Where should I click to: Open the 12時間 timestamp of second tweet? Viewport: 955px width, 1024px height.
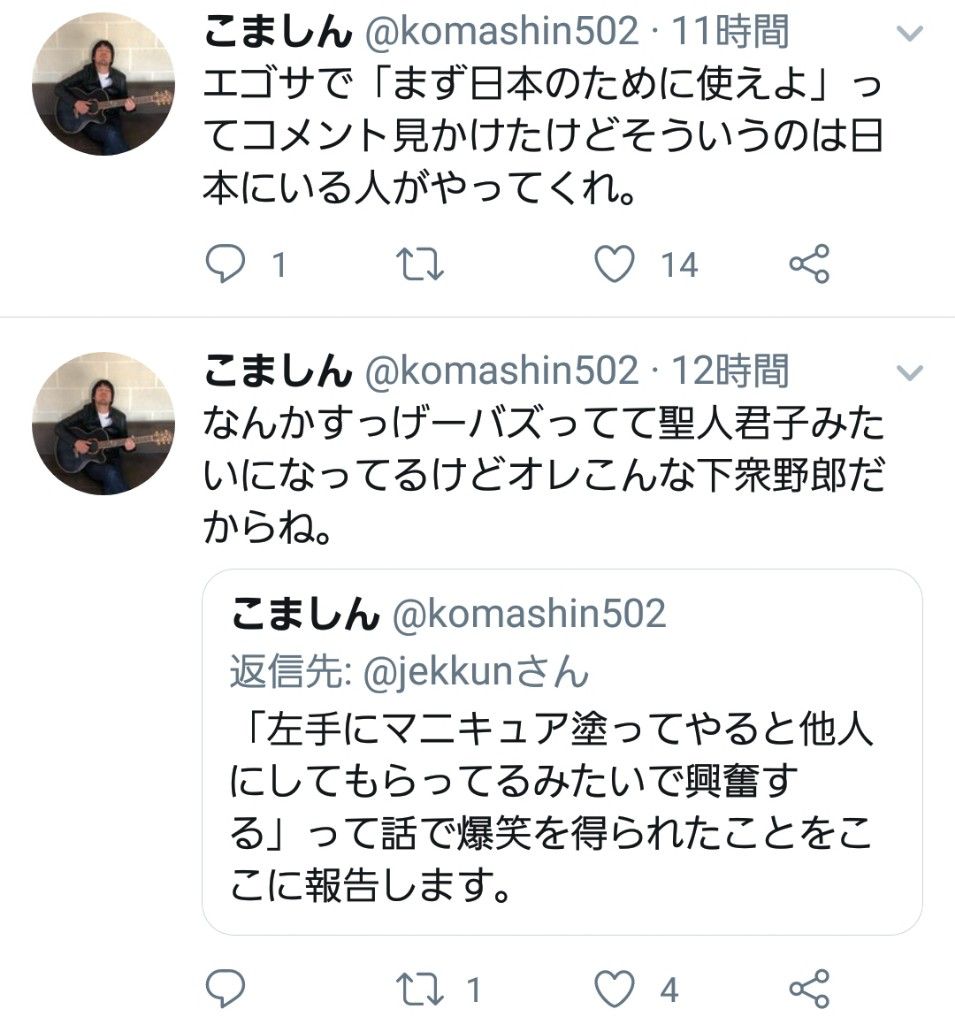(x=732, y=372)
